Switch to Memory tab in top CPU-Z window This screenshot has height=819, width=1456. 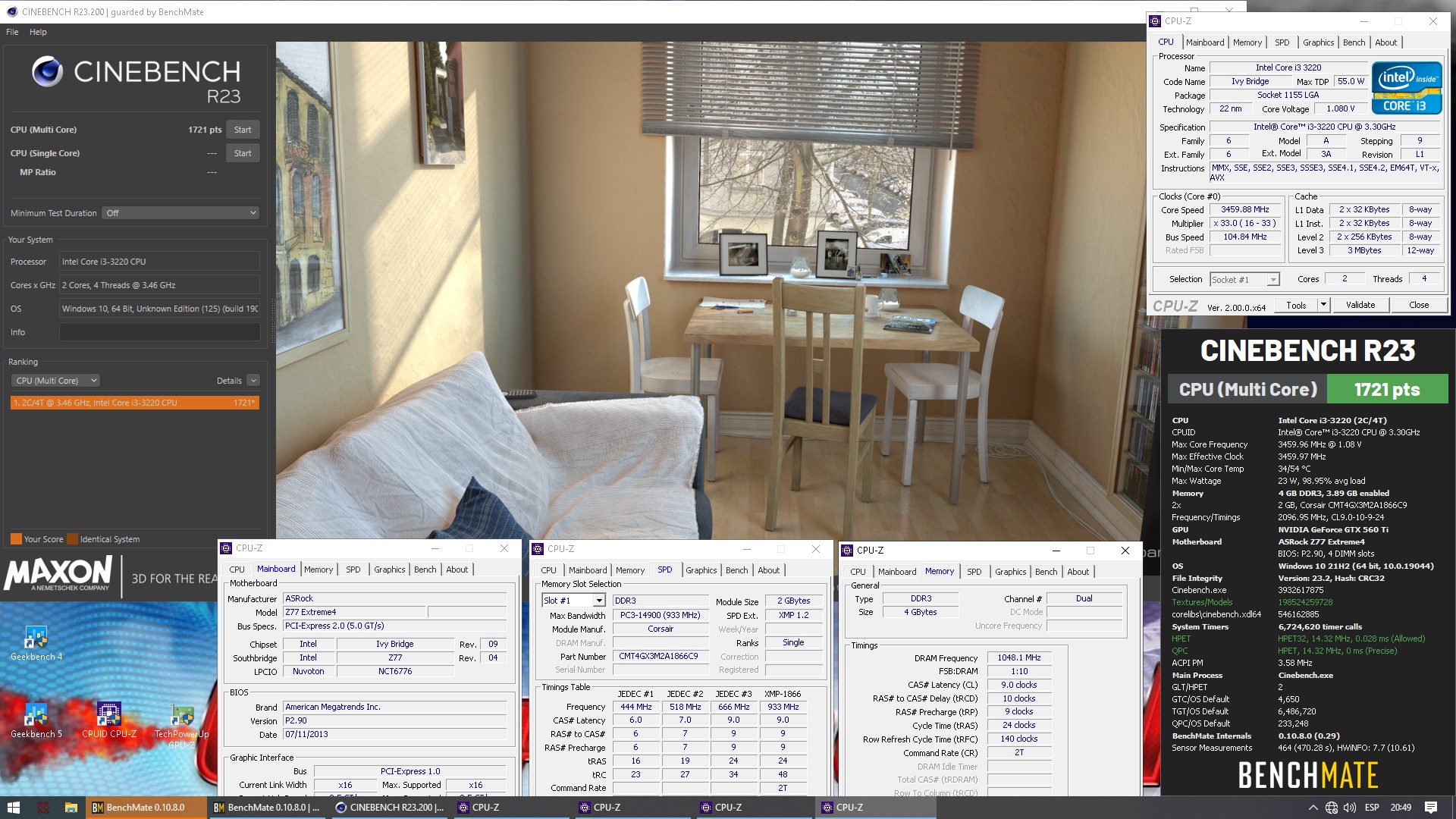1247,42
